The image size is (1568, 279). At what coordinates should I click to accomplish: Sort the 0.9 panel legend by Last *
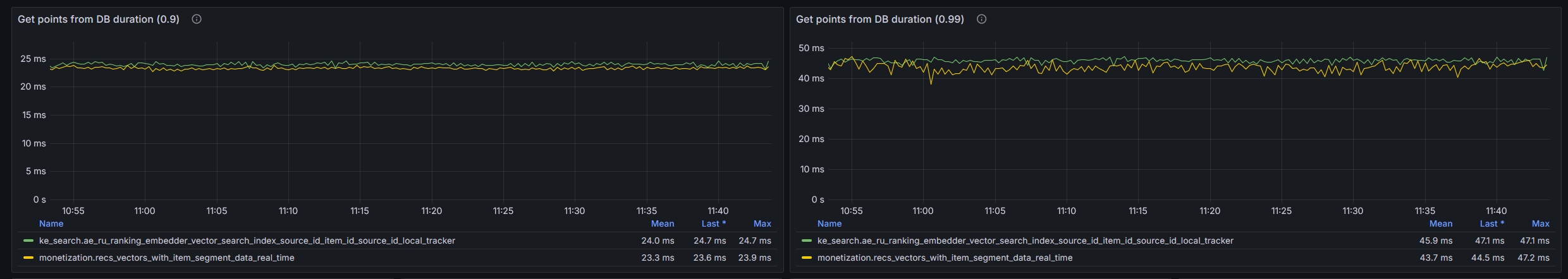click(713, 223)
